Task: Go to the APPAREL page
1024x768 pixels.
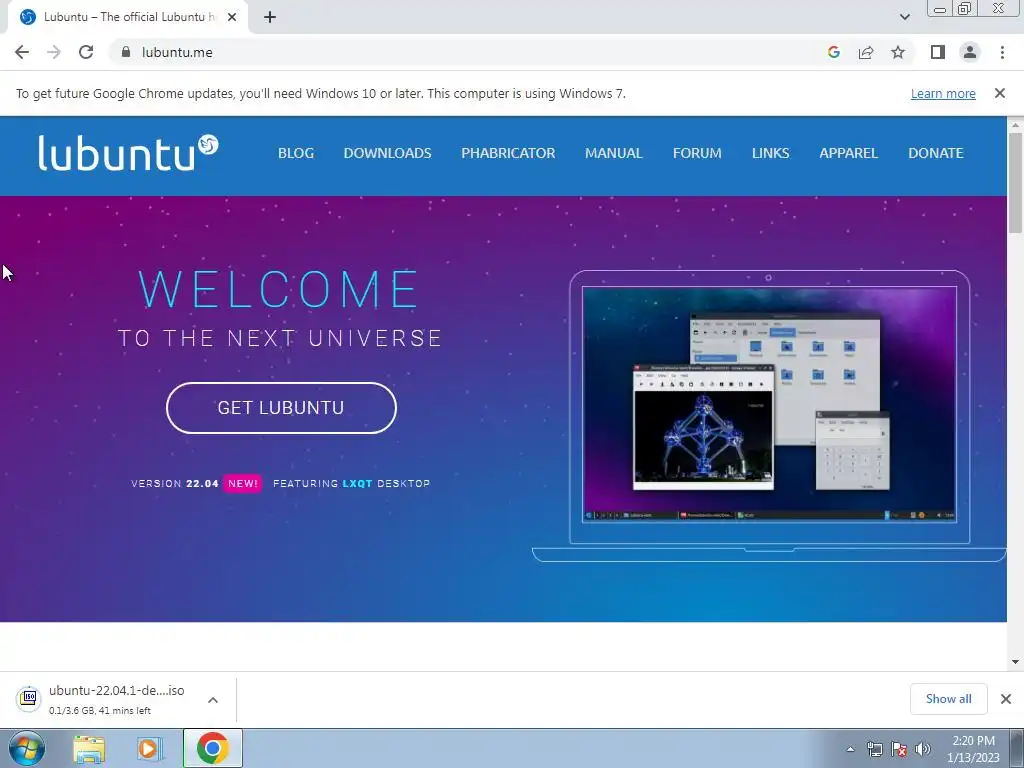Action: pos(848,153)
